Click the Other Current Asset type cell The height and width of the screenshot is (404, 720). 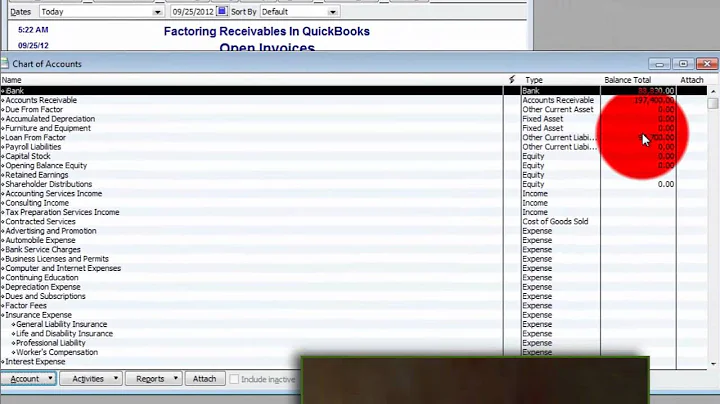tap(558, 109)
